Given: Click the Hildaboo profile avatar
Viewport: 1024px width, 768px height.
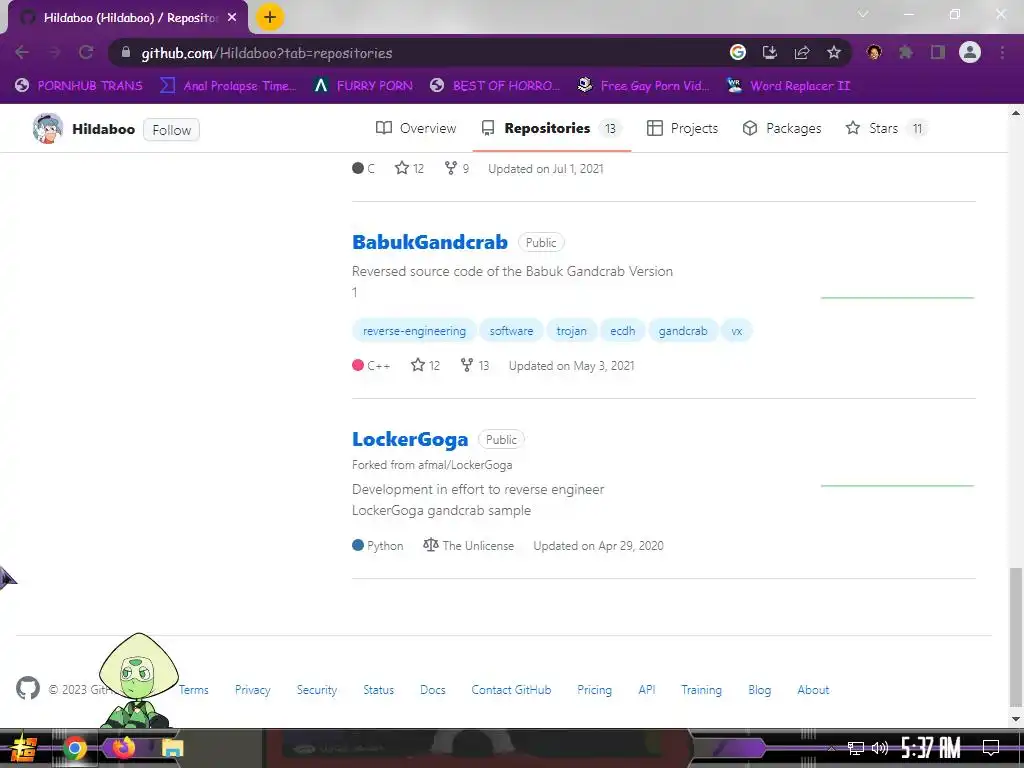Looking at the screenshot, I should point(48,129).
